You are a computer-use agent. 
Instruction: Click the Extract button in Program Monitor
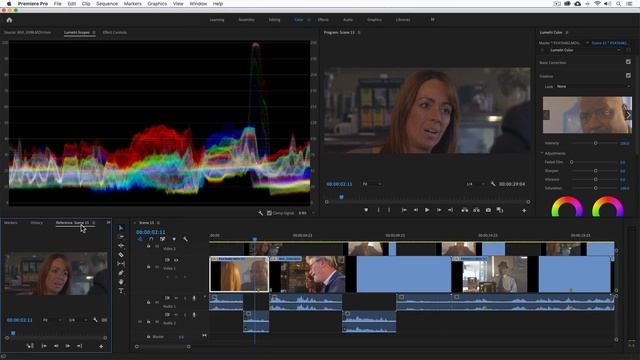point(476,210)
